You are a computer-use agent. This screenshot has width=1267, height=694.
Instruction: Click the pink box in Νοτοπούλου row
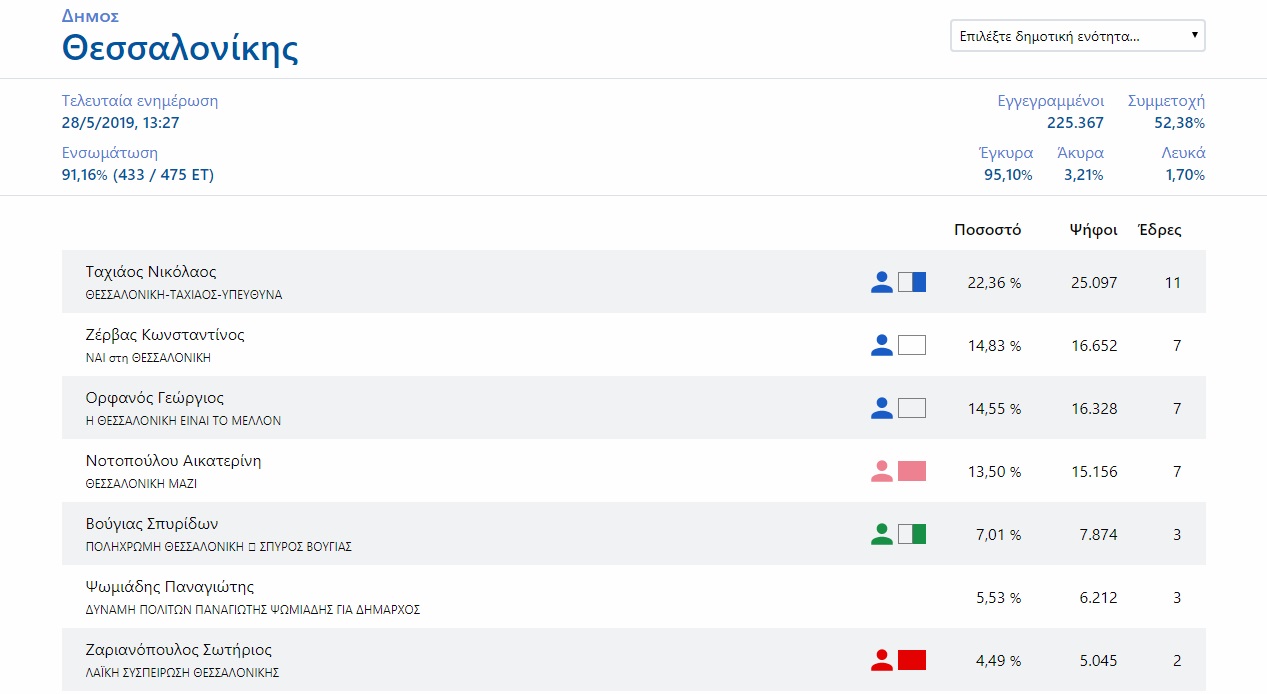pos(912,472)
